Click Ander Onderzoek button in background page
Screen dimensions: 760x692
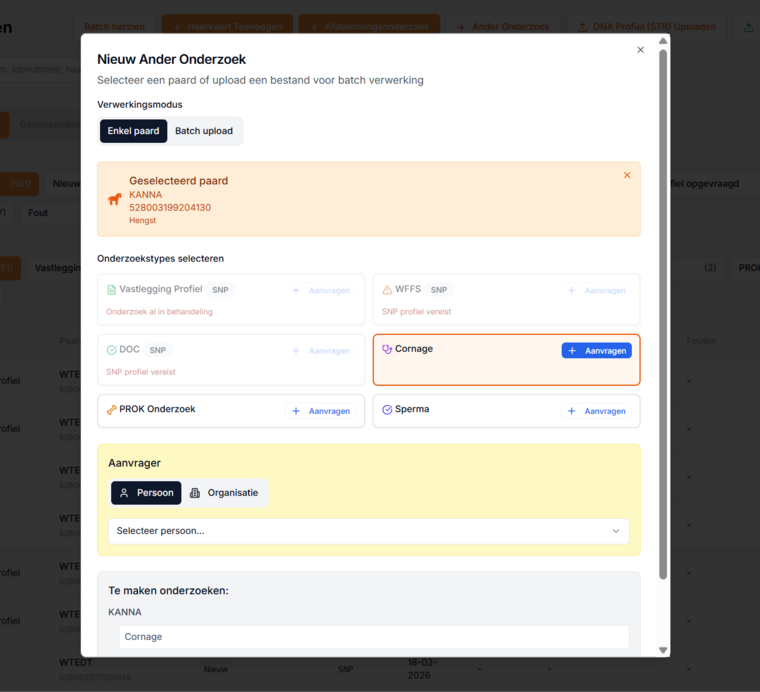(x=503, y=27)
